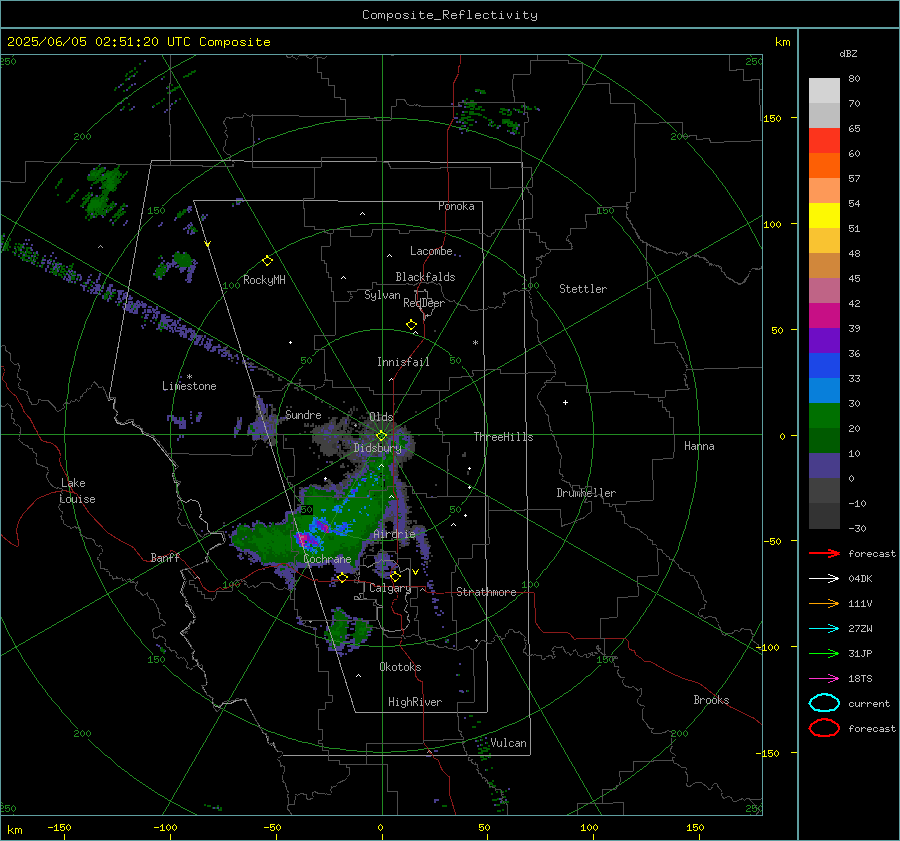The height and width of the screenshot is (841, 900).
Task: Pick the bright yellow 51–54 dBZ swatch
Action: pyautogui.click(x=824, y=215)
